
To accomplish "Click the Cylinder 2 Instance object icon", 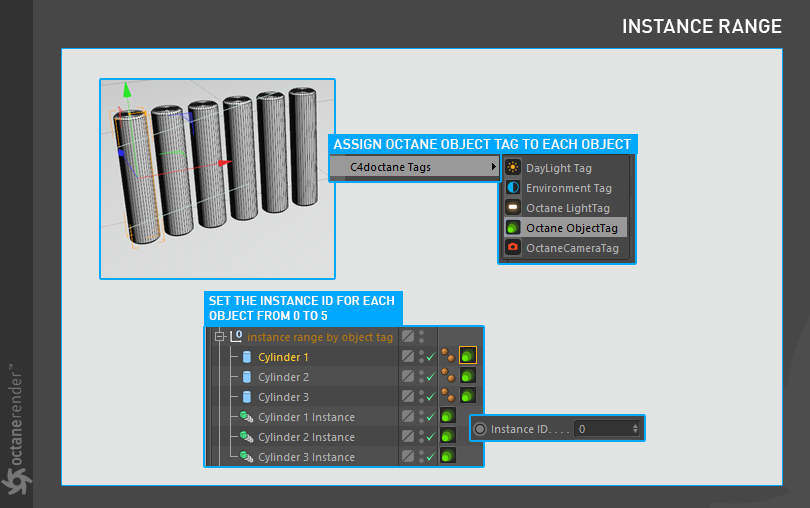I will tap(246, 437).
